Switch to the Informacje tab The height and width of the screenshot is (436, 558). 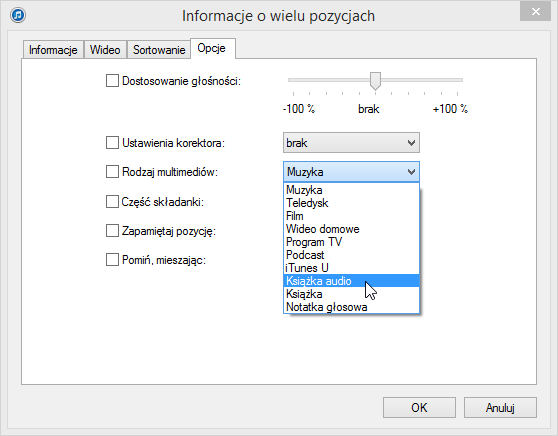tap(53, 49)
